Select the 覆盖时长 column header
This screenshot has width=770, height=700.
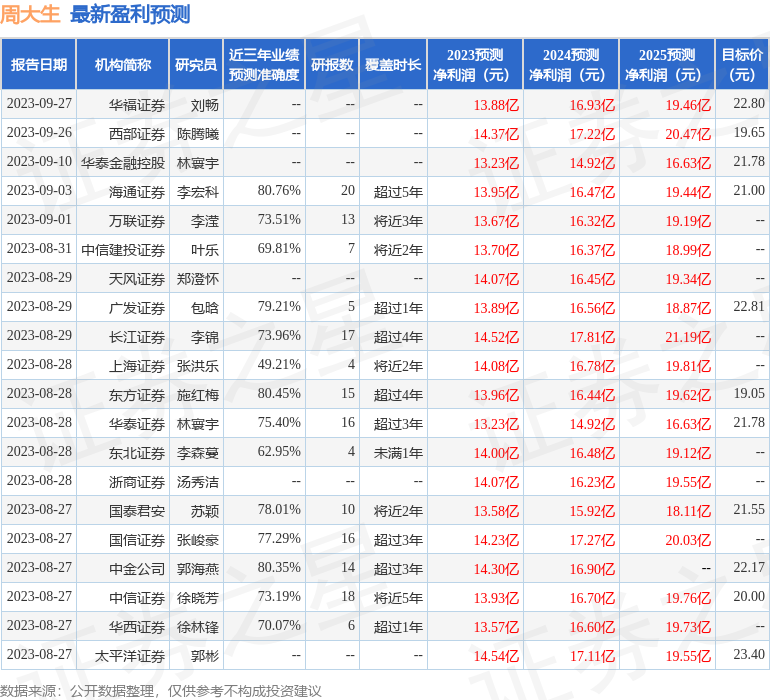click(x=393, y=65)
